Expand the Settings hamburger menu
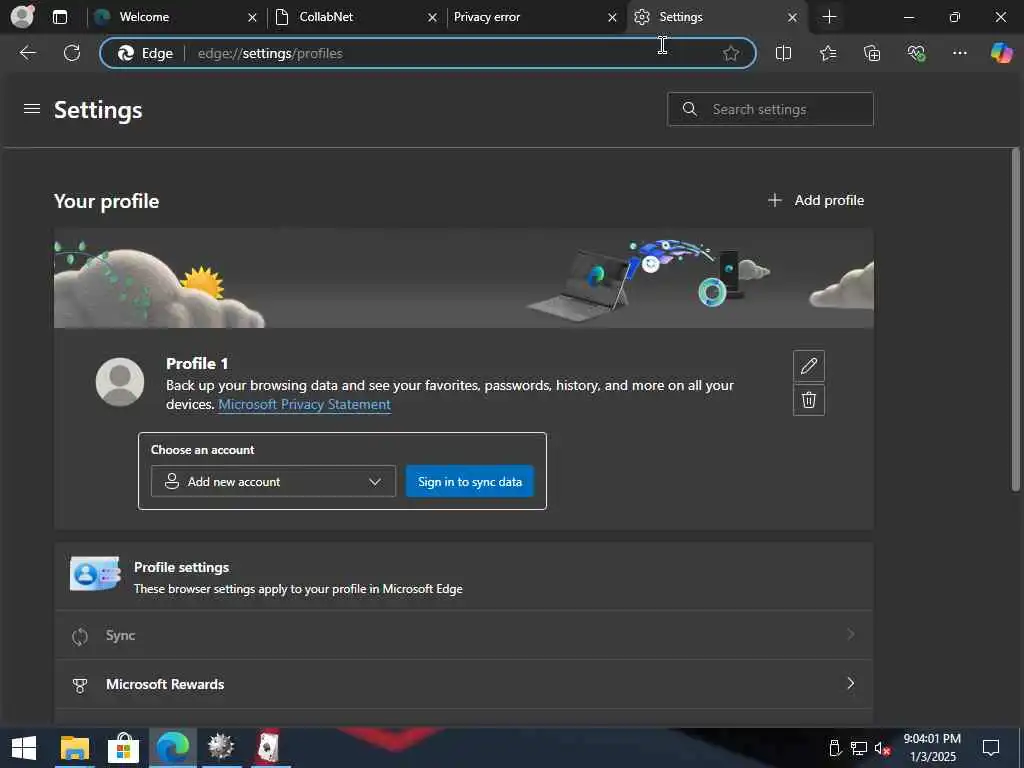Screen dimensions: 1024x768 pos(31,109)
